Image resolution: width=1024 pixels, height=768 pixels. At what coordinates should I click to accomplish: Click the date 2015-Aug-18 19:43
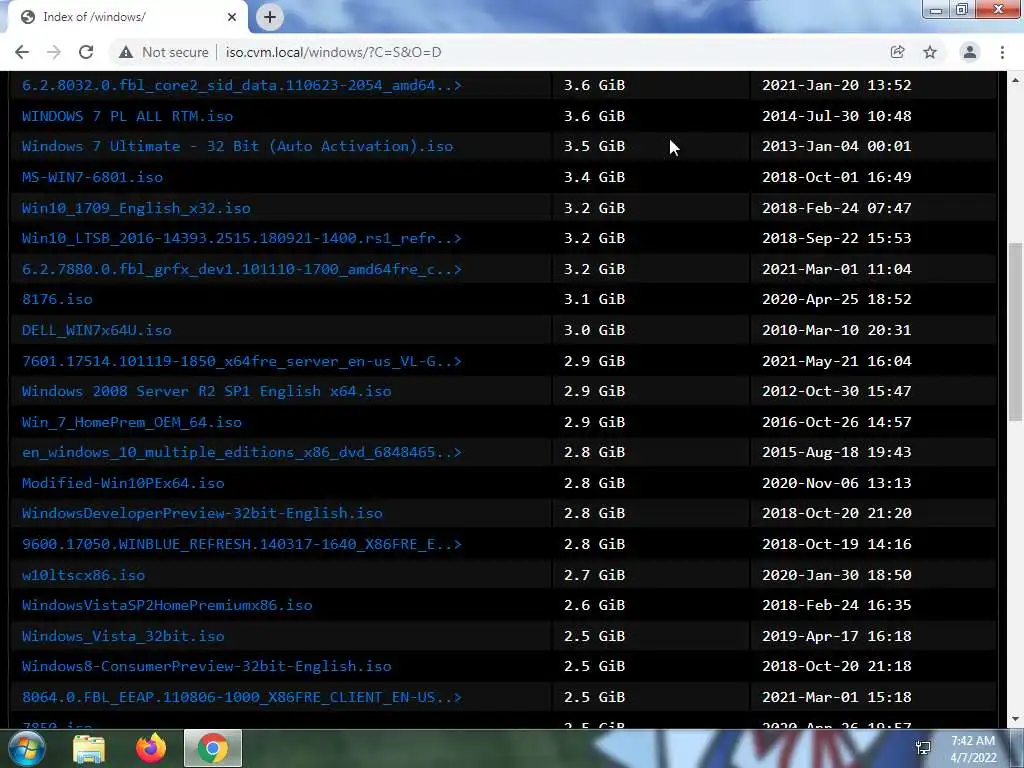[x=837, y=452]
